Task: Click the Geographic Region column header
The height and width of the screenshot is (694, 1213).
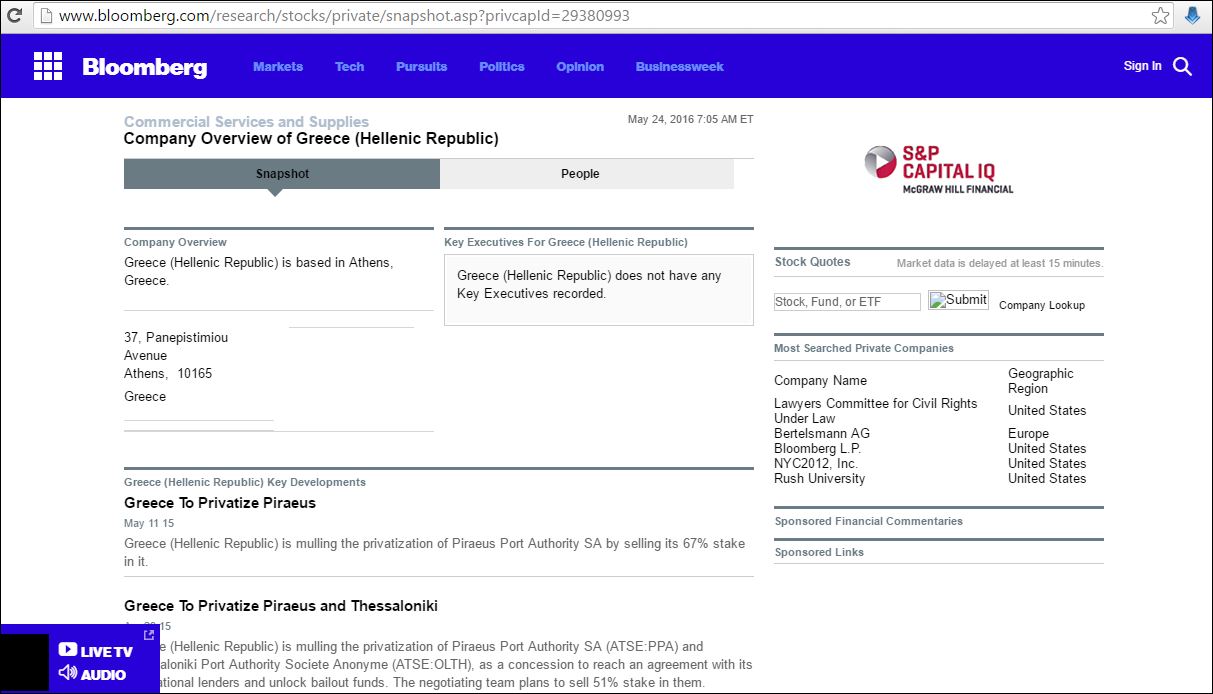Action: (1041, 381)
